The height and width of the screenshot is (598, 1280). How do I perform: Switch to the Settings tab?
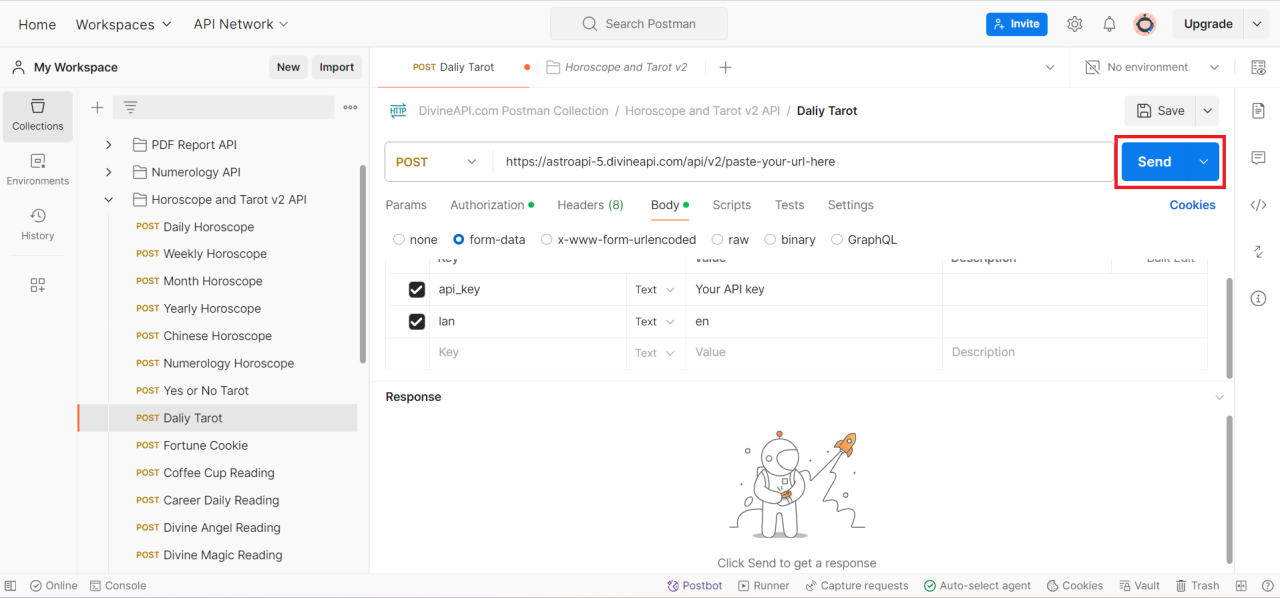coord(851,205)
